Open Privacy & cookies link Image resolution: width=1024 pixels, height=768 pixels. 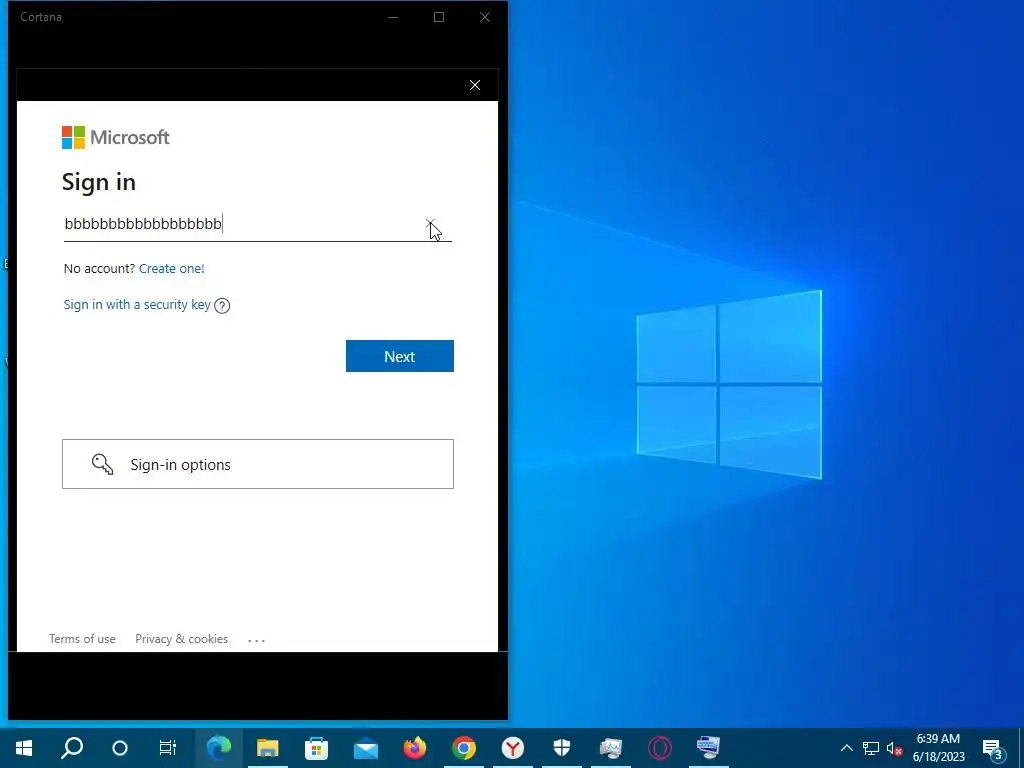click(x=182, y=639)
